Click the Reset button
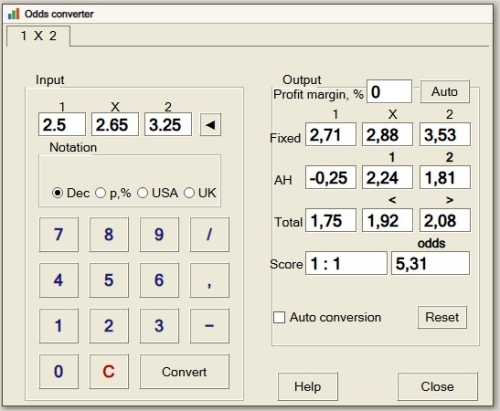The height and width of the screenshot is (411, 500). (442, 317)
